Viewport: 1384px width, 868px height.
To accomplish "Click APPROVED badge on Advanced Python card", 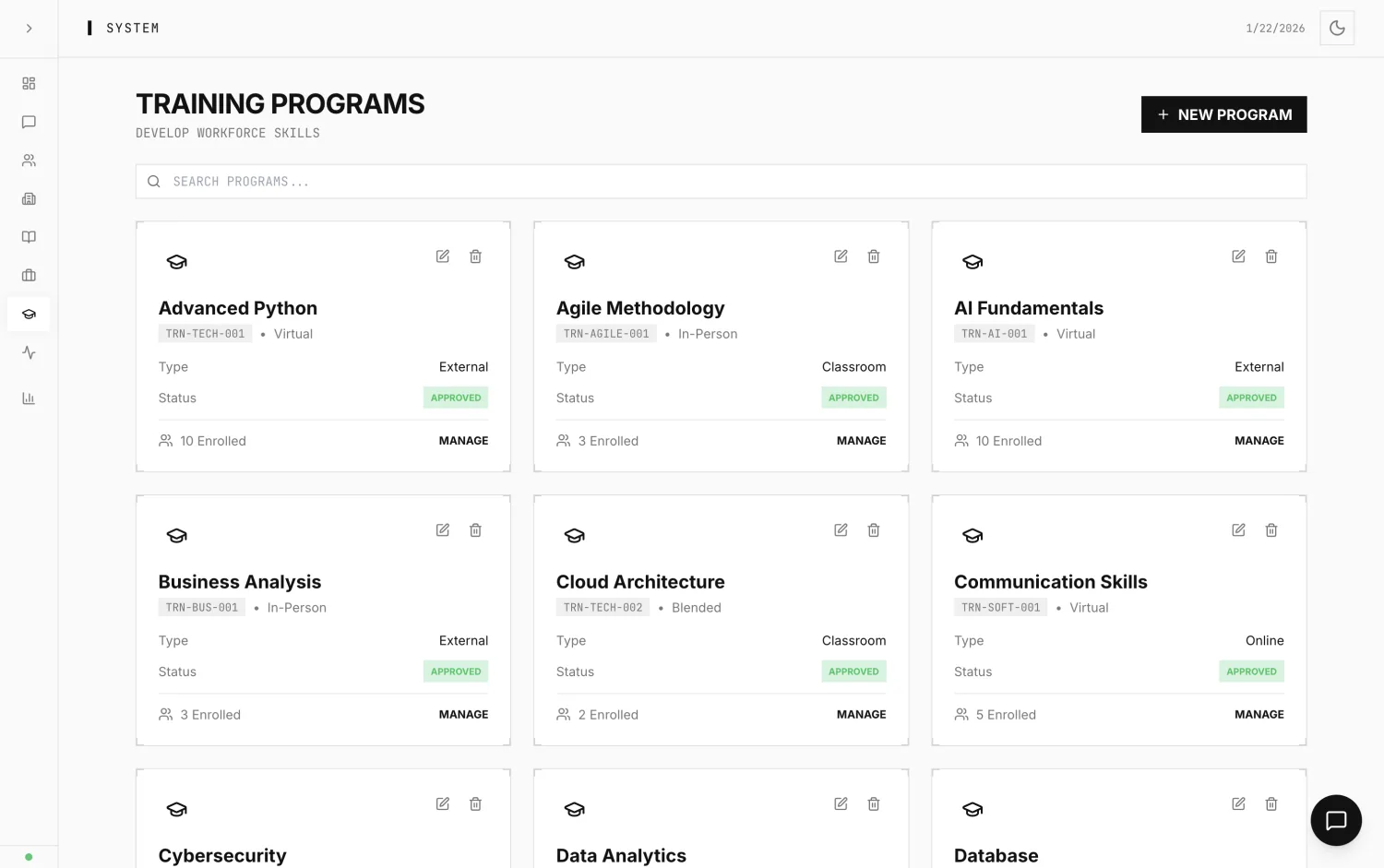I will click(456, 398).
